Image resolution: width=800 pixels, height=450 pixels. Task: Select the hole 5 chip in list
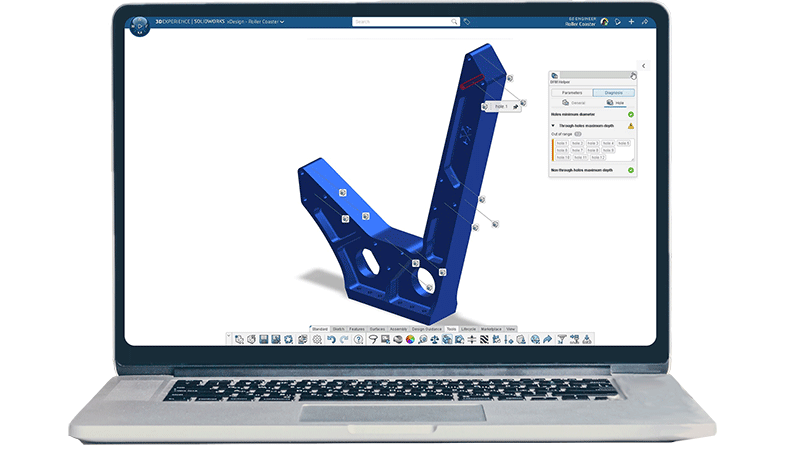click(623, 143)
